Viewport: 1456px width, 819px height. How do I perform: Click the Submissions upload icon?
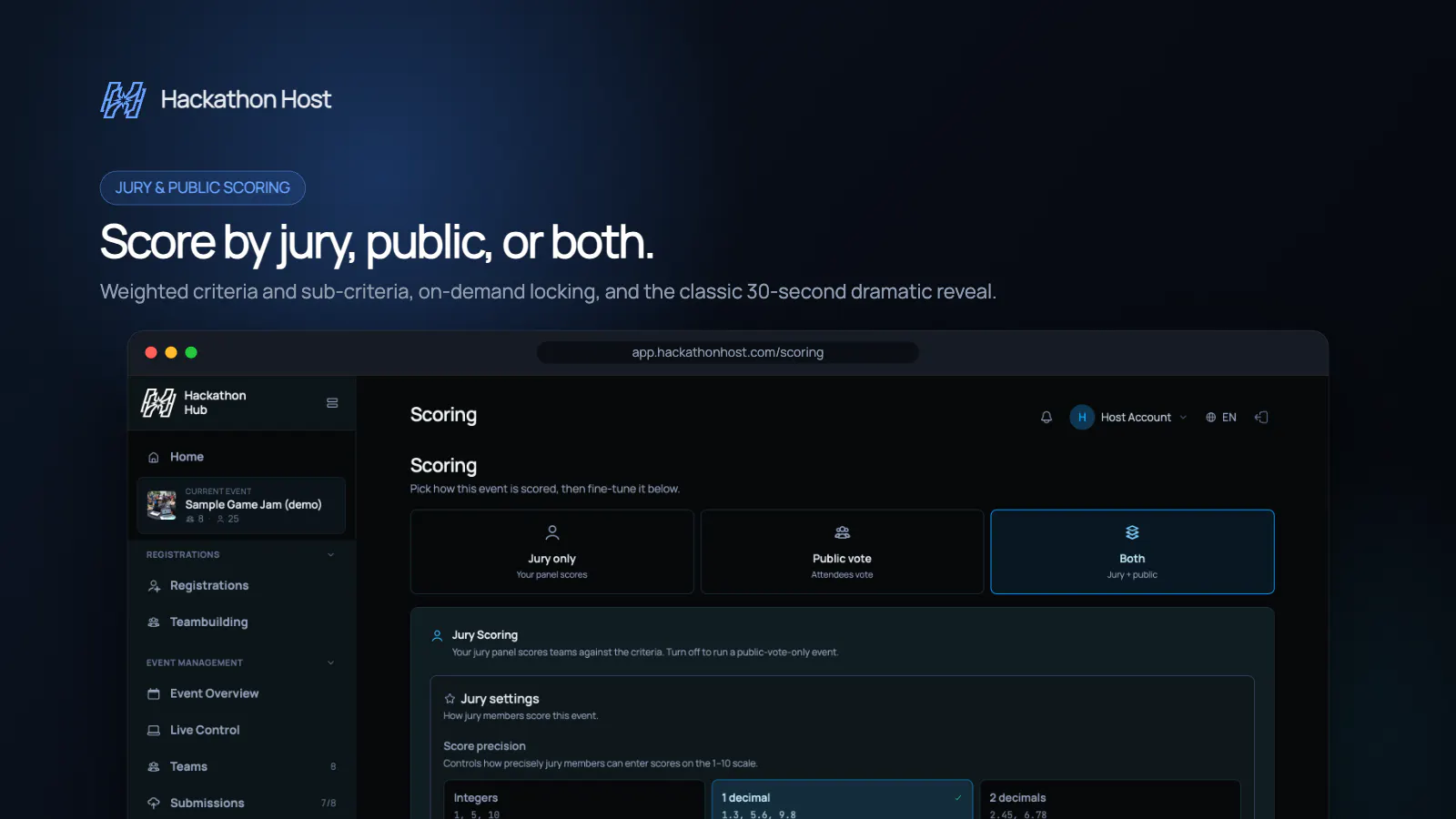coord(154,804)
